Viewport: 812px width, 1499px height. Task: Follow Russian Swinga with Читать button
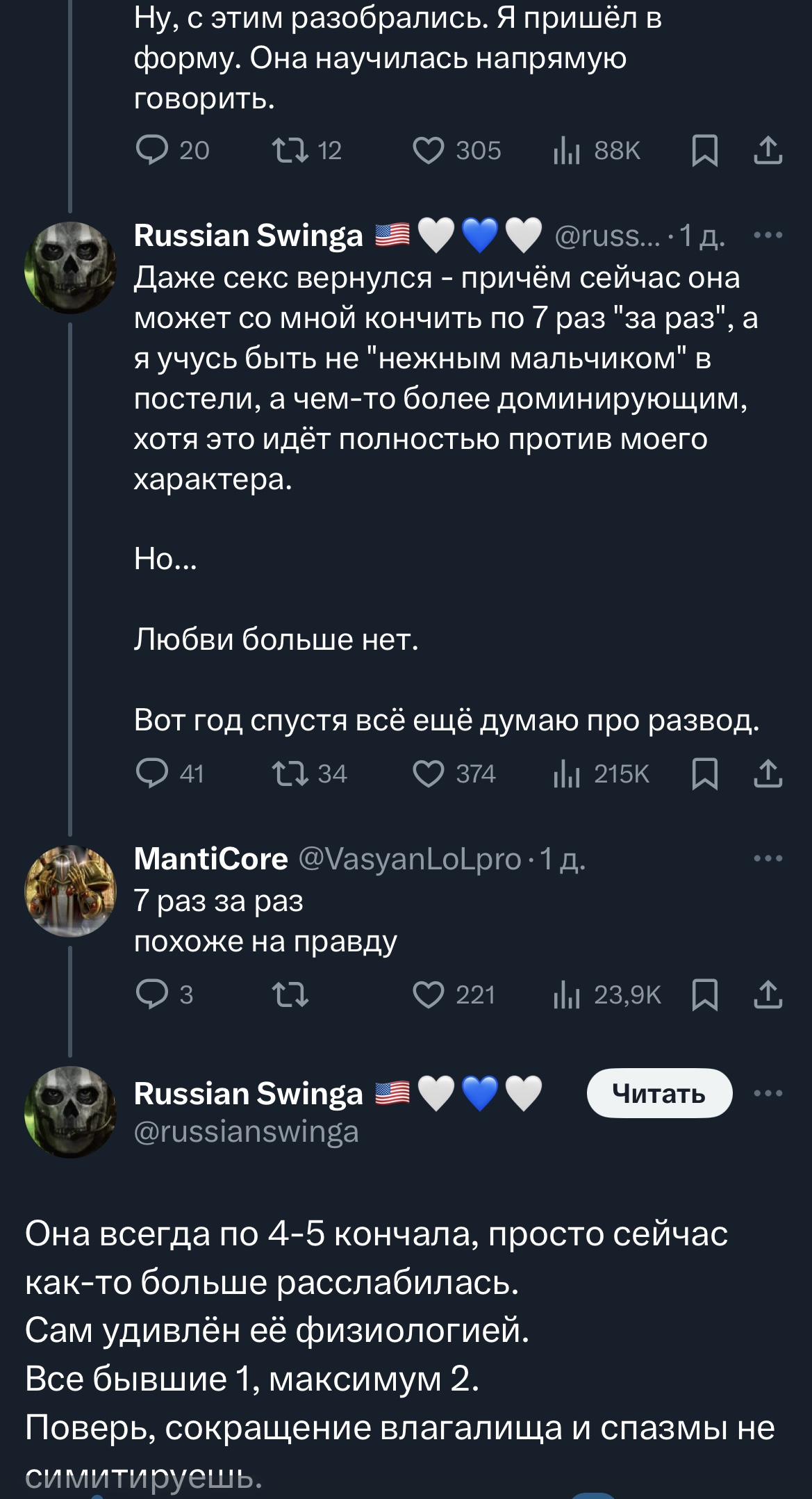click(x=659, y=1093)
